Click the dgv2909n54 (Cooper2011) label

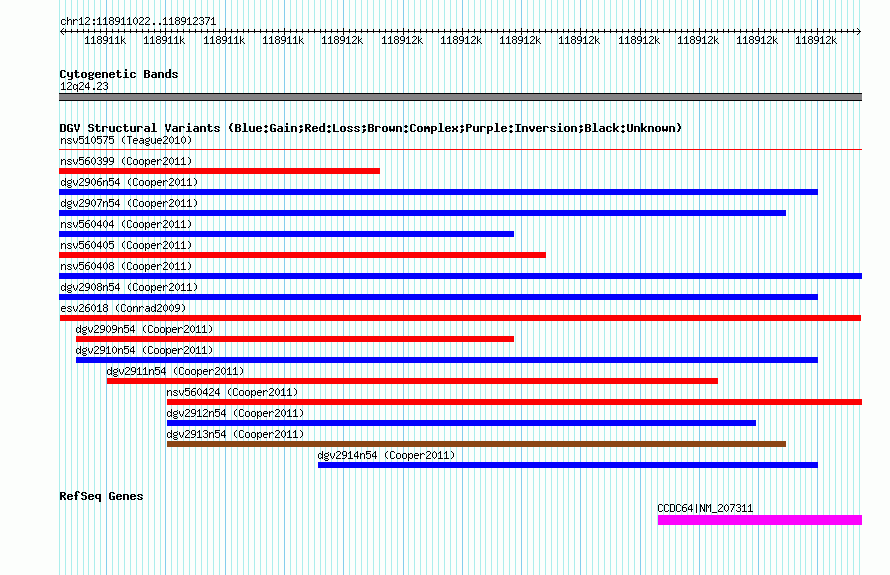click(144, 329)
